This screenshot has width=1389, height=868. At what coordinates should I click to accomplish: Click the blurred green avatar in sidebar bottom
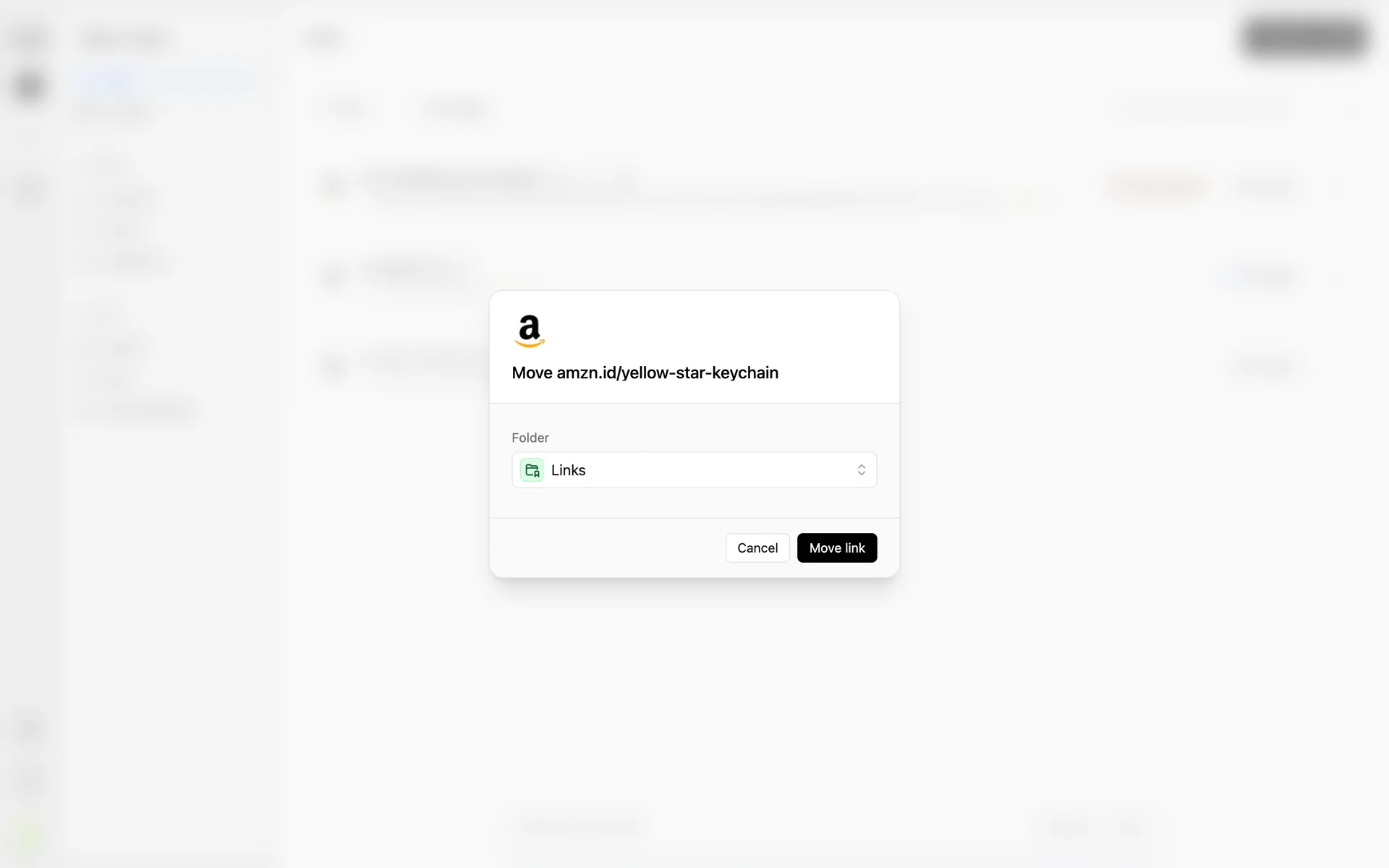pos(29,838)
